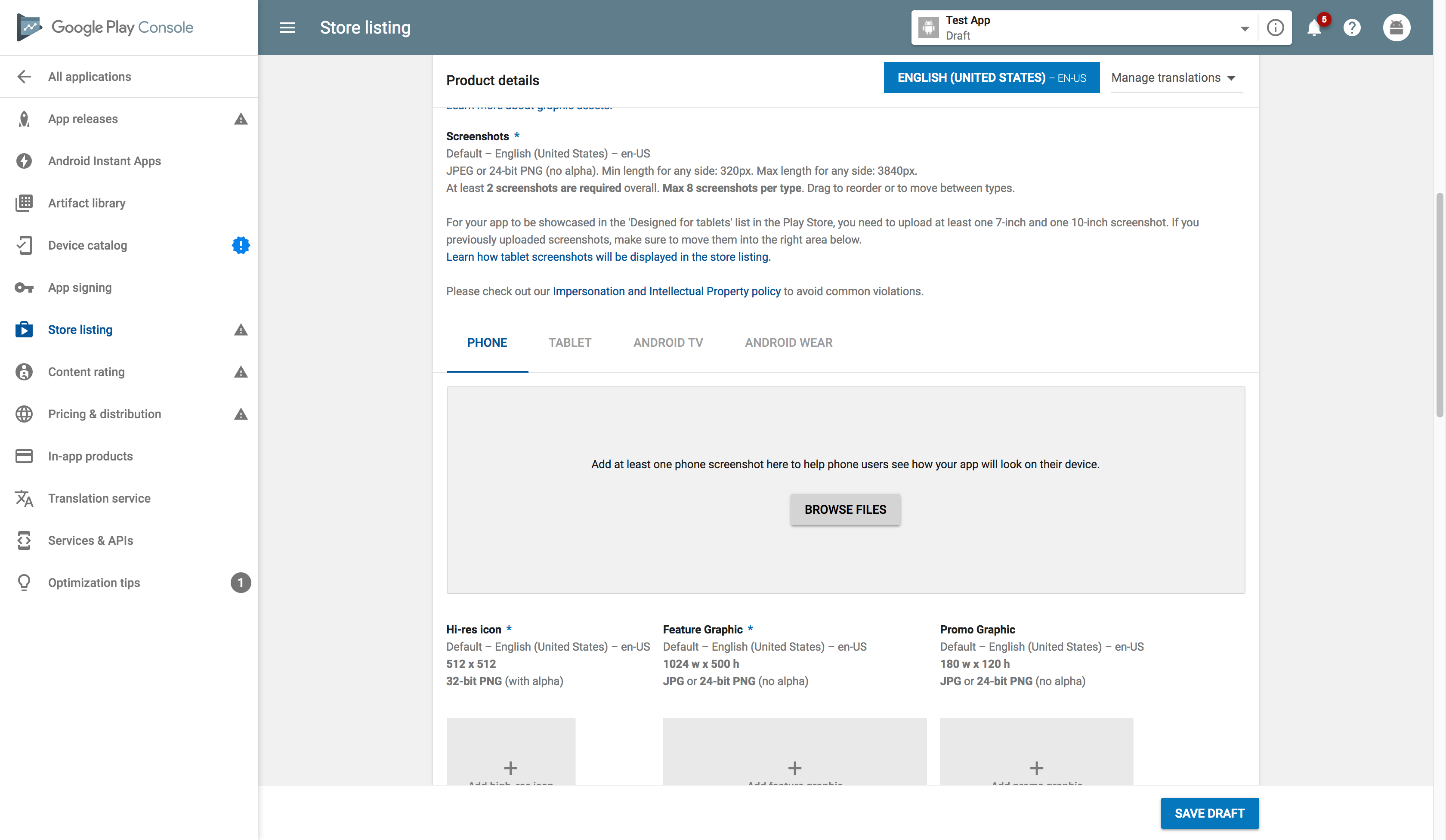
Task: Open the Manage translations dropdown
Action: pos(1174,77)
